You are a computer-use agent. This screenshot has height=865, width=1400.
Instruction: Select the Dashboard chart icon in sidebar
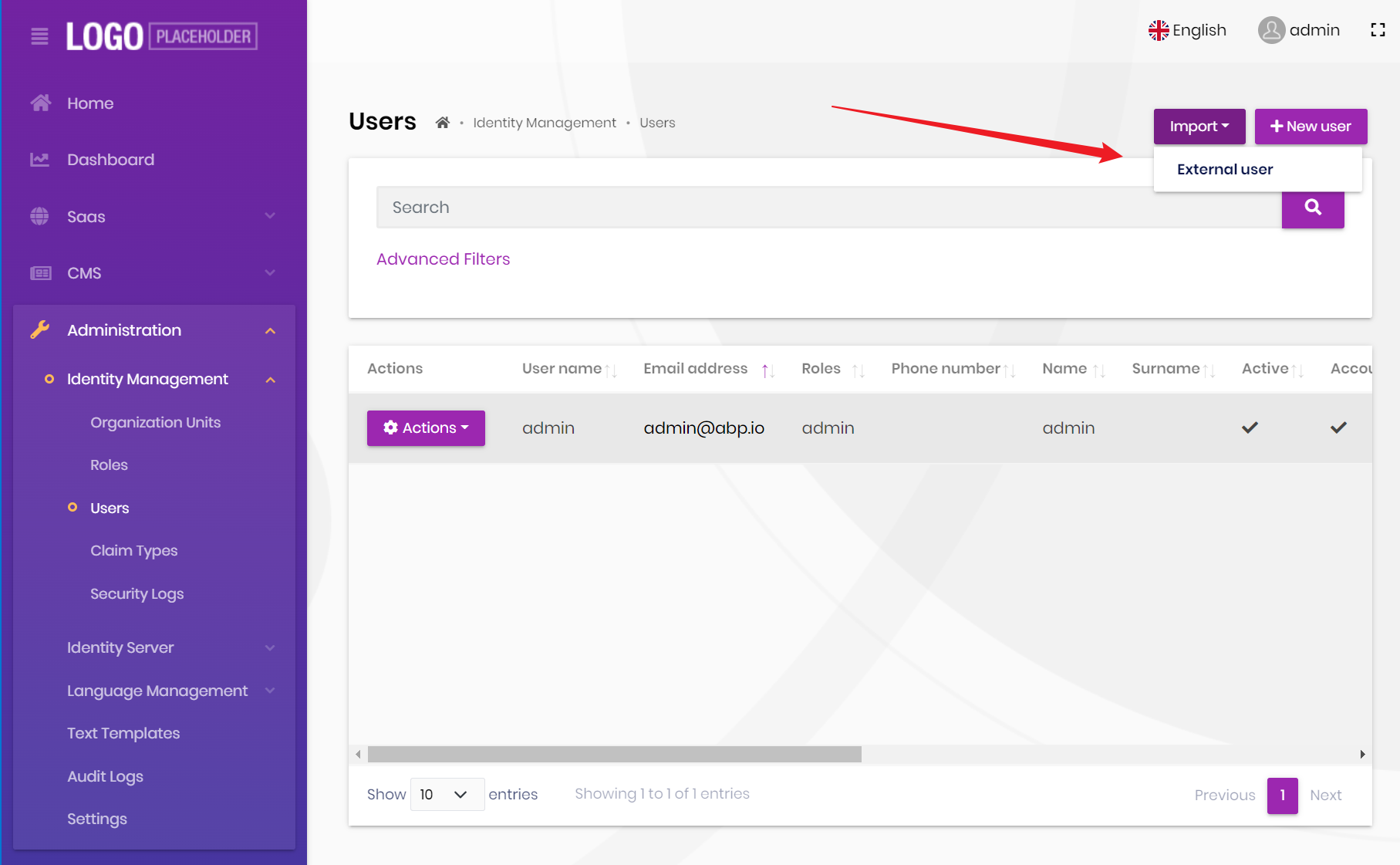pos(40,159)
